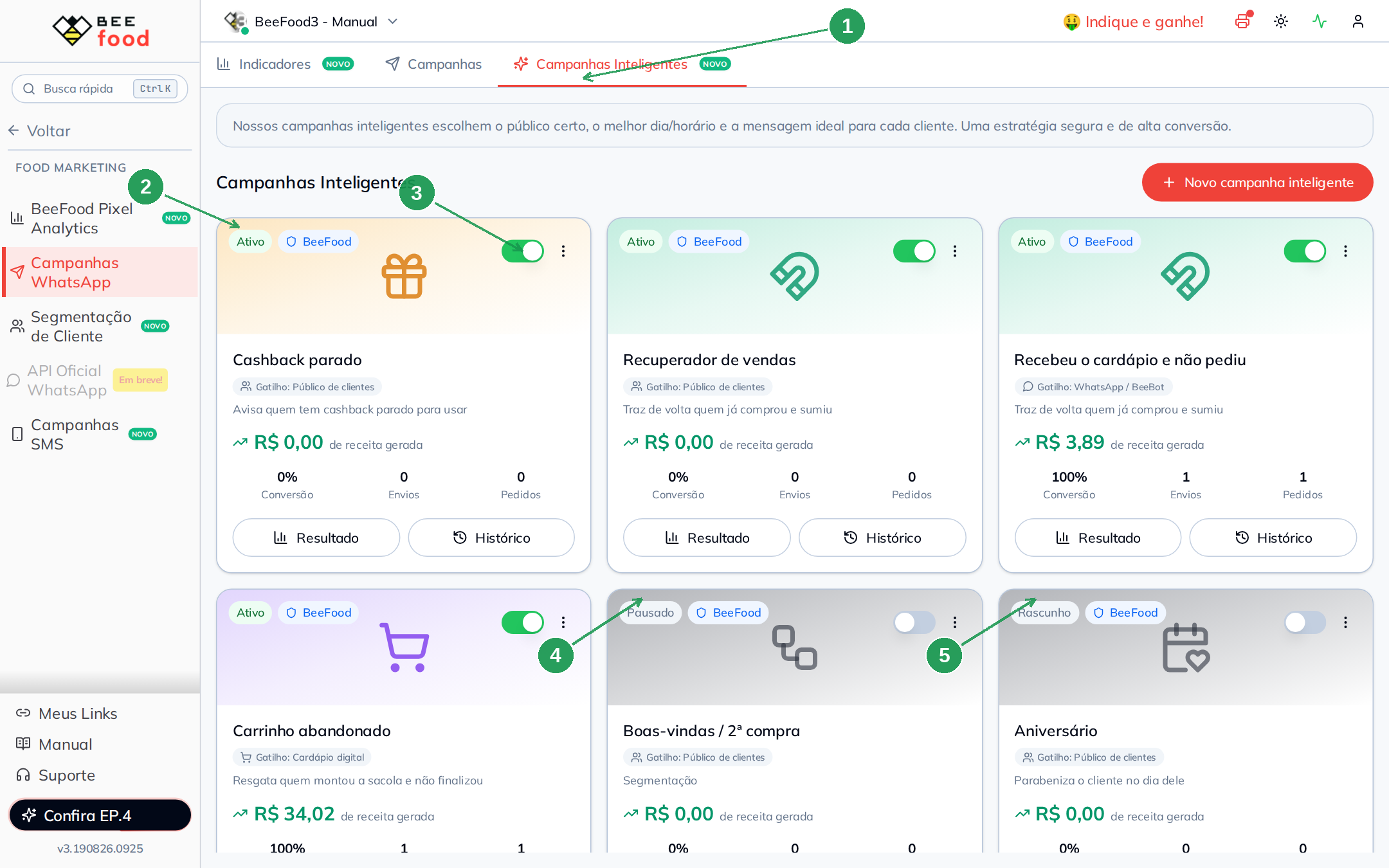Enable the Boas-vindas / 2ª compra toggle
This screenshot has height=868, width=1389.
[914, 622]
